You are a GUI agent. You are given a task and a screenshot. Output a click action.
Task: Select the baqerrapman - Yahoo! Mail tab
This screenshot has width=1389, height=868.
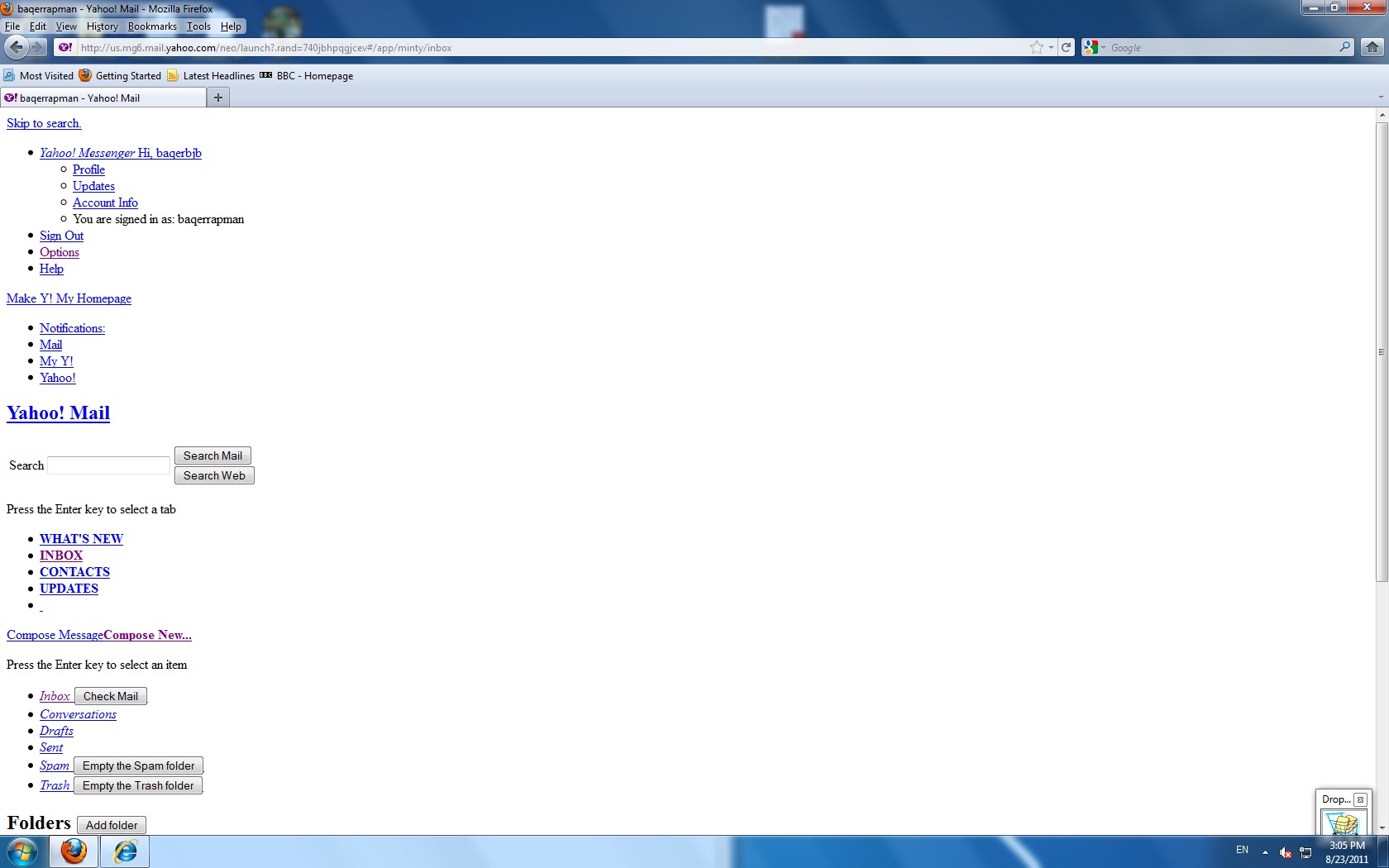[x=103, y=98]
